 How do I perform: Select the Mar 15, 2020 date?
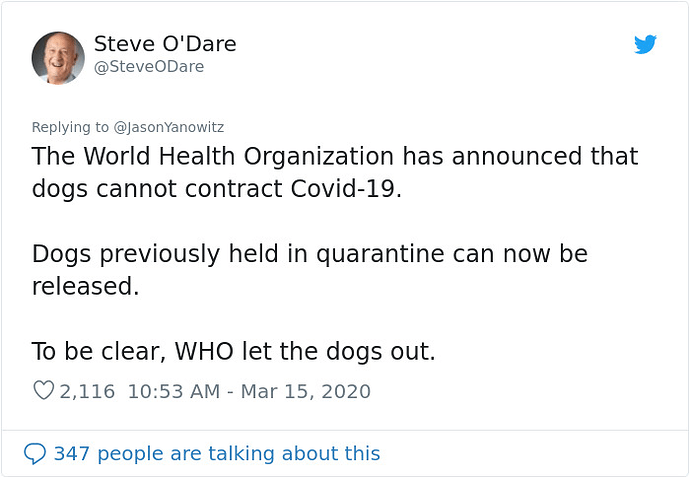tap(306, 391)
